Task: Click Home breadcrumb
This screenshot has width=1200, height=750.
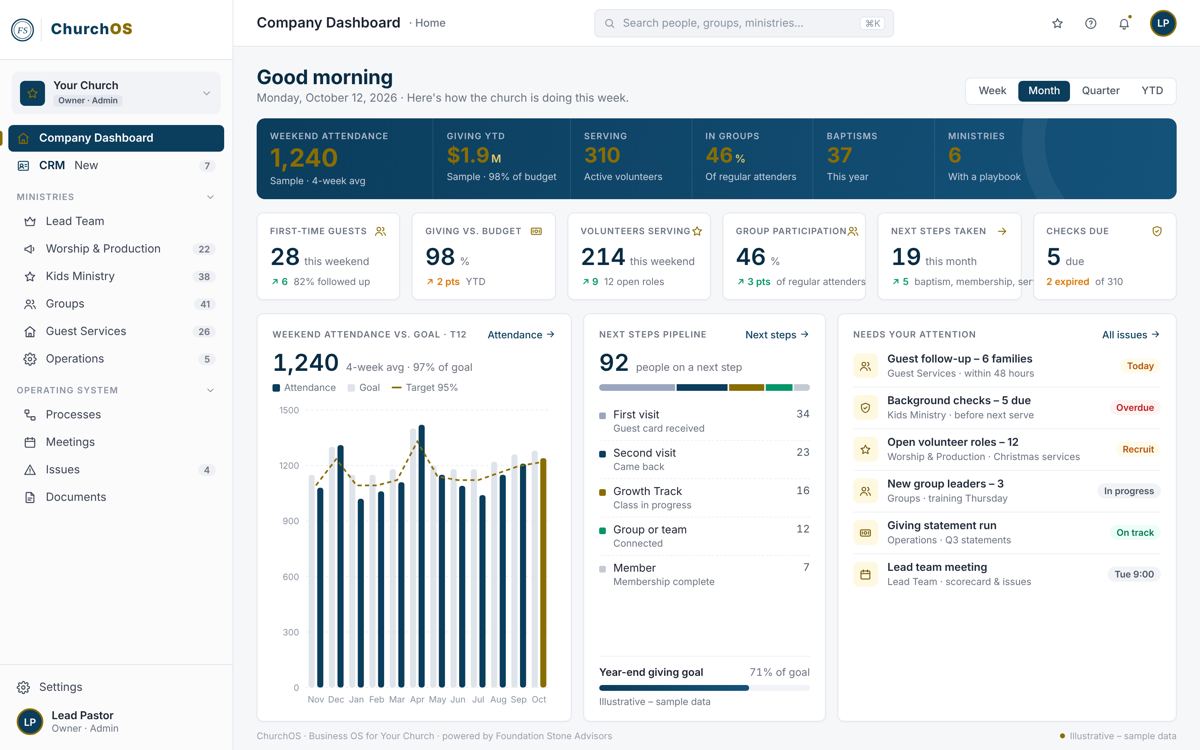Action: tap(431, 23)
